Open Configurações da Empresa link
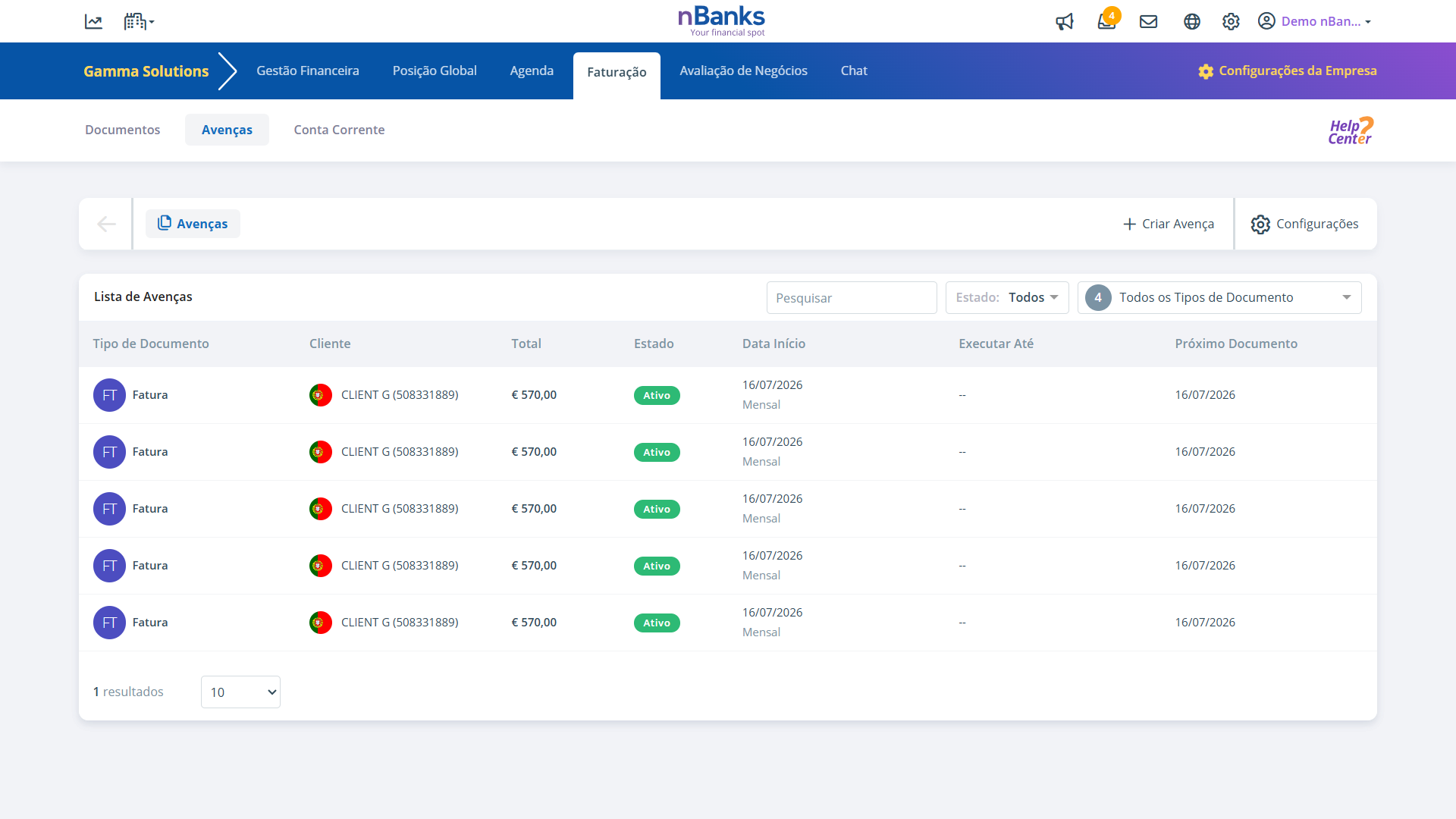The width and height of the screenshot is (1456, 819). pos(1288,71)
